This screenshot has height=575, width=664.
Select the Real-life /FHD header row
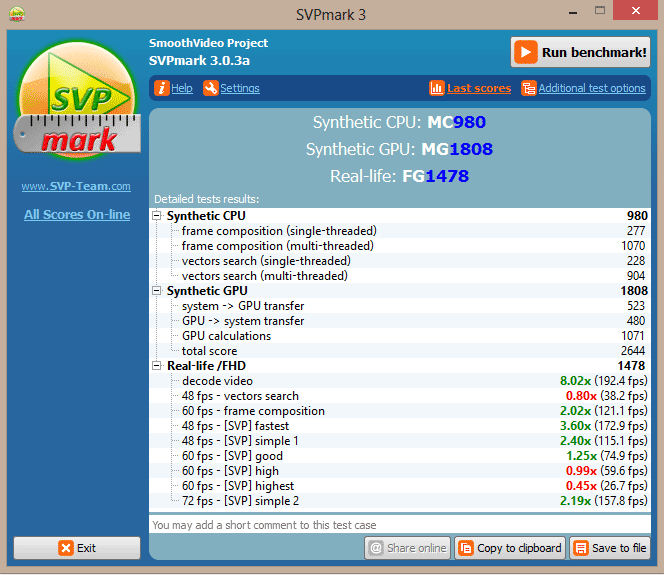[x=400, y=365]
